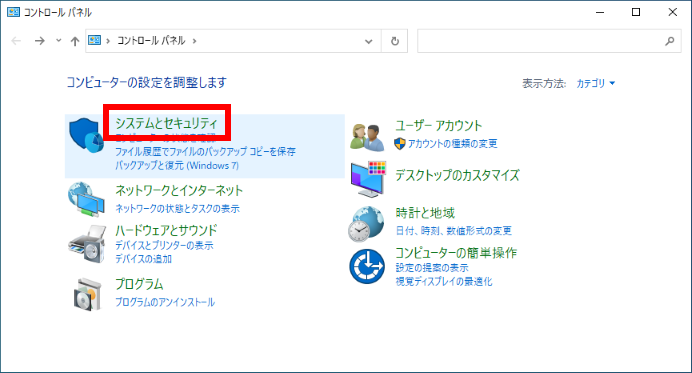Open the プログラム heading link
The width and height of the screenshot is (692, 373).
point(139,284)
